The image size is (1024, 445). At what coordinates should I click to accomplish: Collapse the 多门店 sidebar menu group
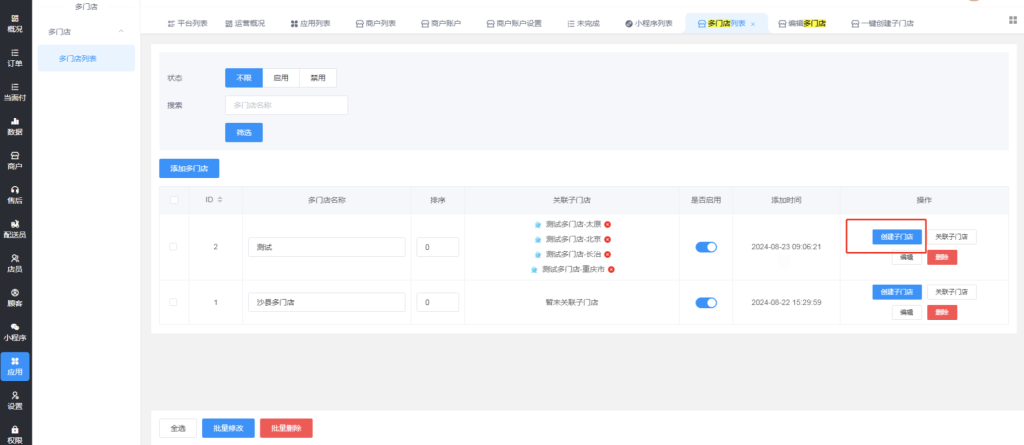coord(122,32)
